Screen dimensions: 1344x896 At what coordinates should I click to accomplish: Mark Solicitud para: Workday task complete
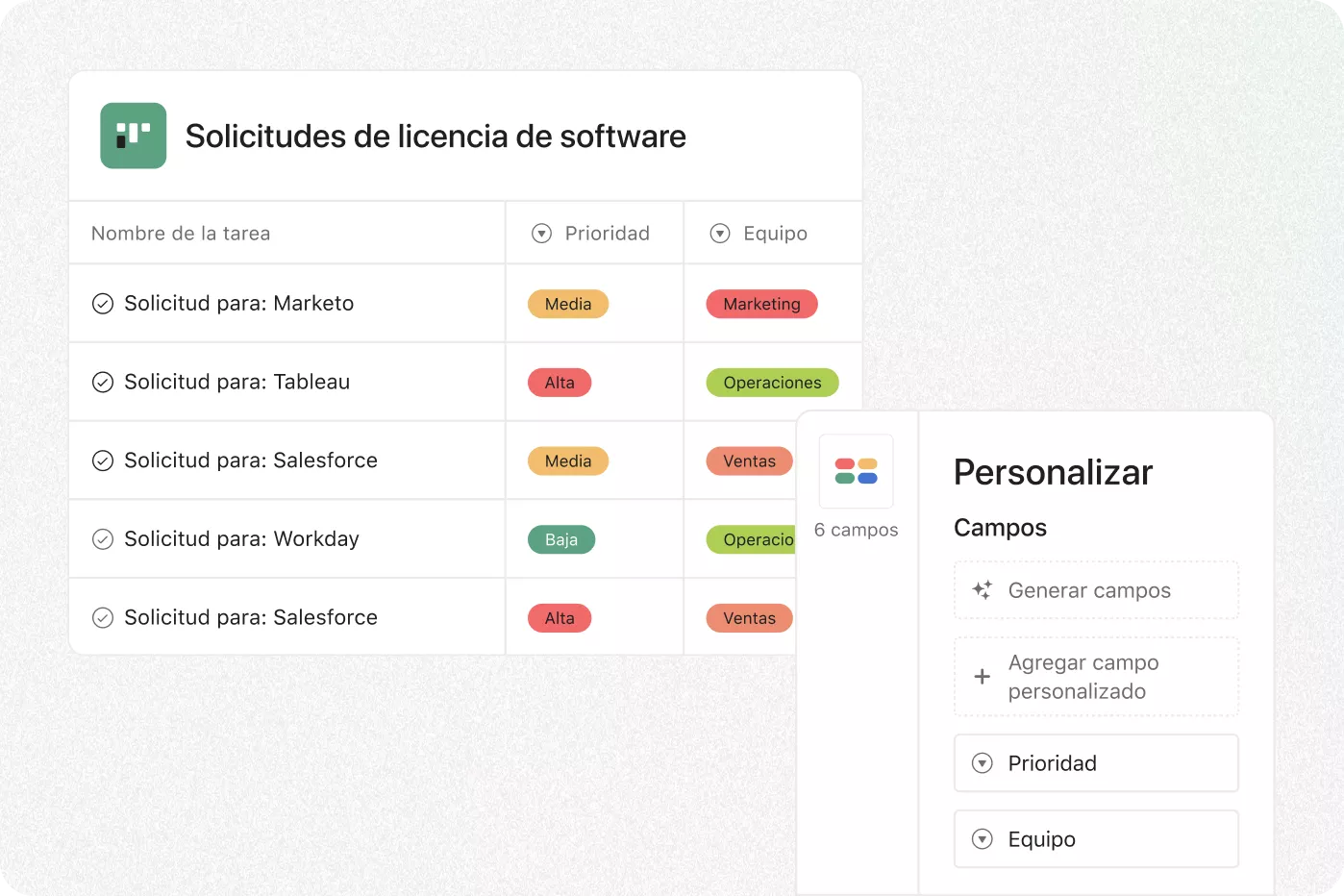103,539
